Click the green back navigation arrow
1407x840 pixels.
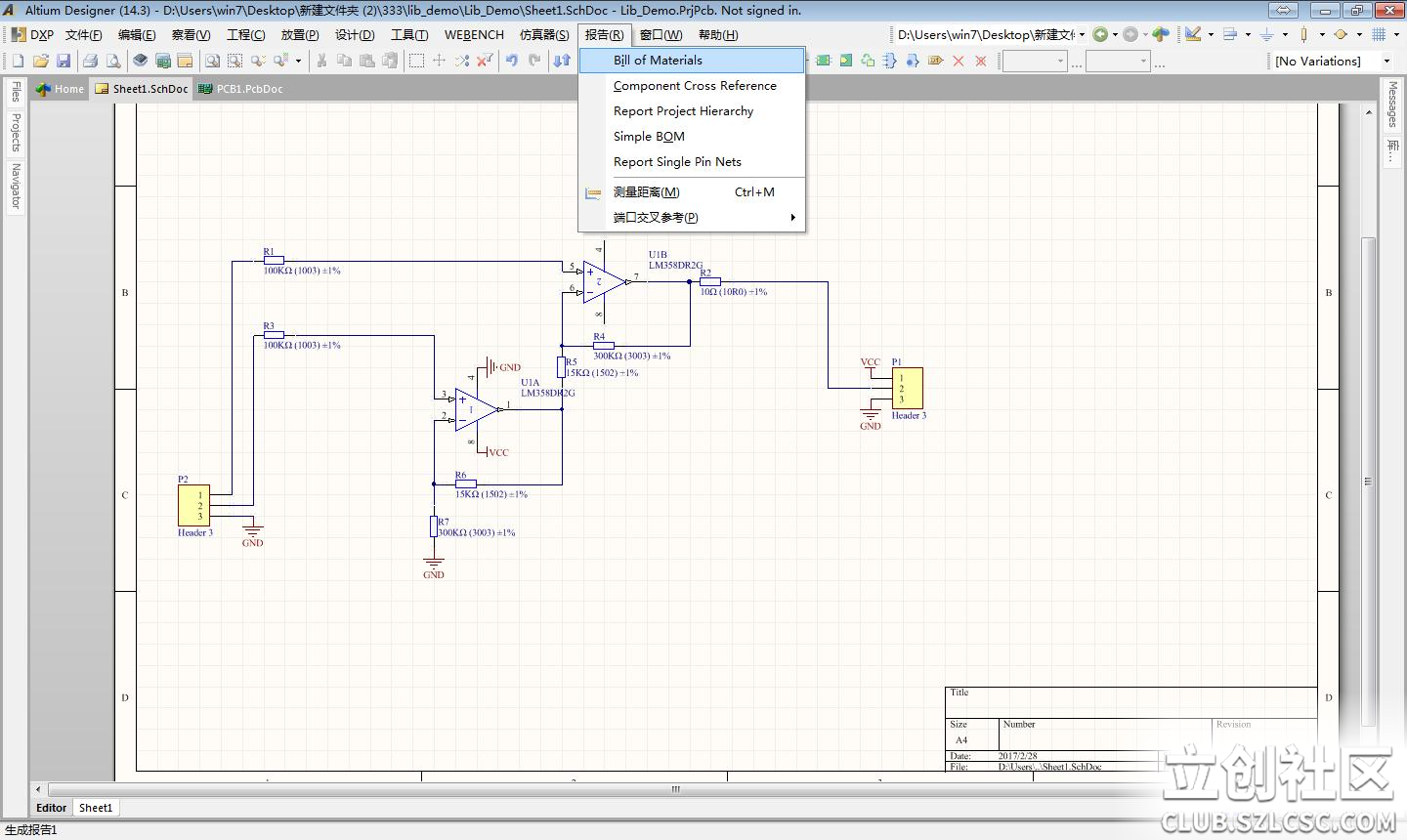(1099, 34)
